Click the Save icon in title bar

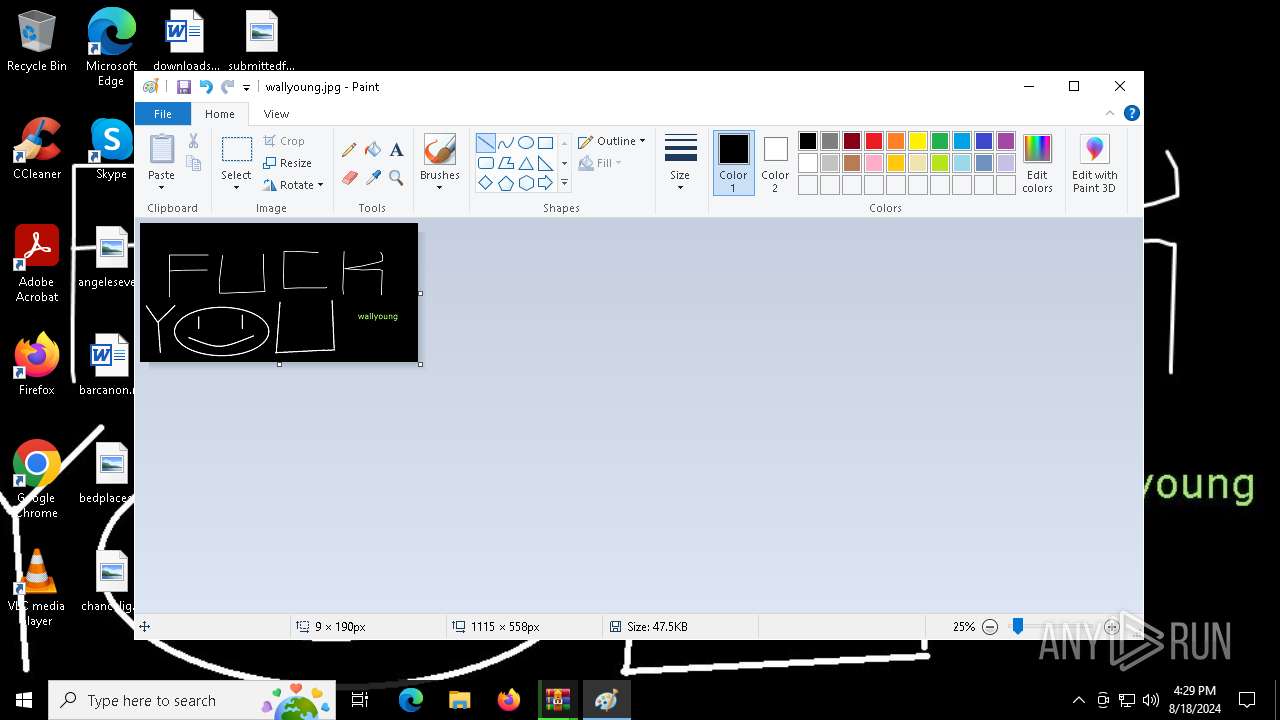[x=184, y=87]
